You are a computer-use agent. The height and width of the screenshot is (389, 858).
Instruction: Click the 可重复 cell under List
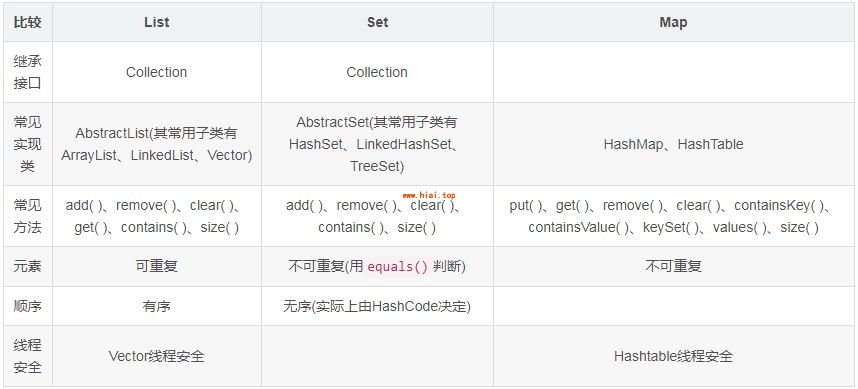(156, 266)
